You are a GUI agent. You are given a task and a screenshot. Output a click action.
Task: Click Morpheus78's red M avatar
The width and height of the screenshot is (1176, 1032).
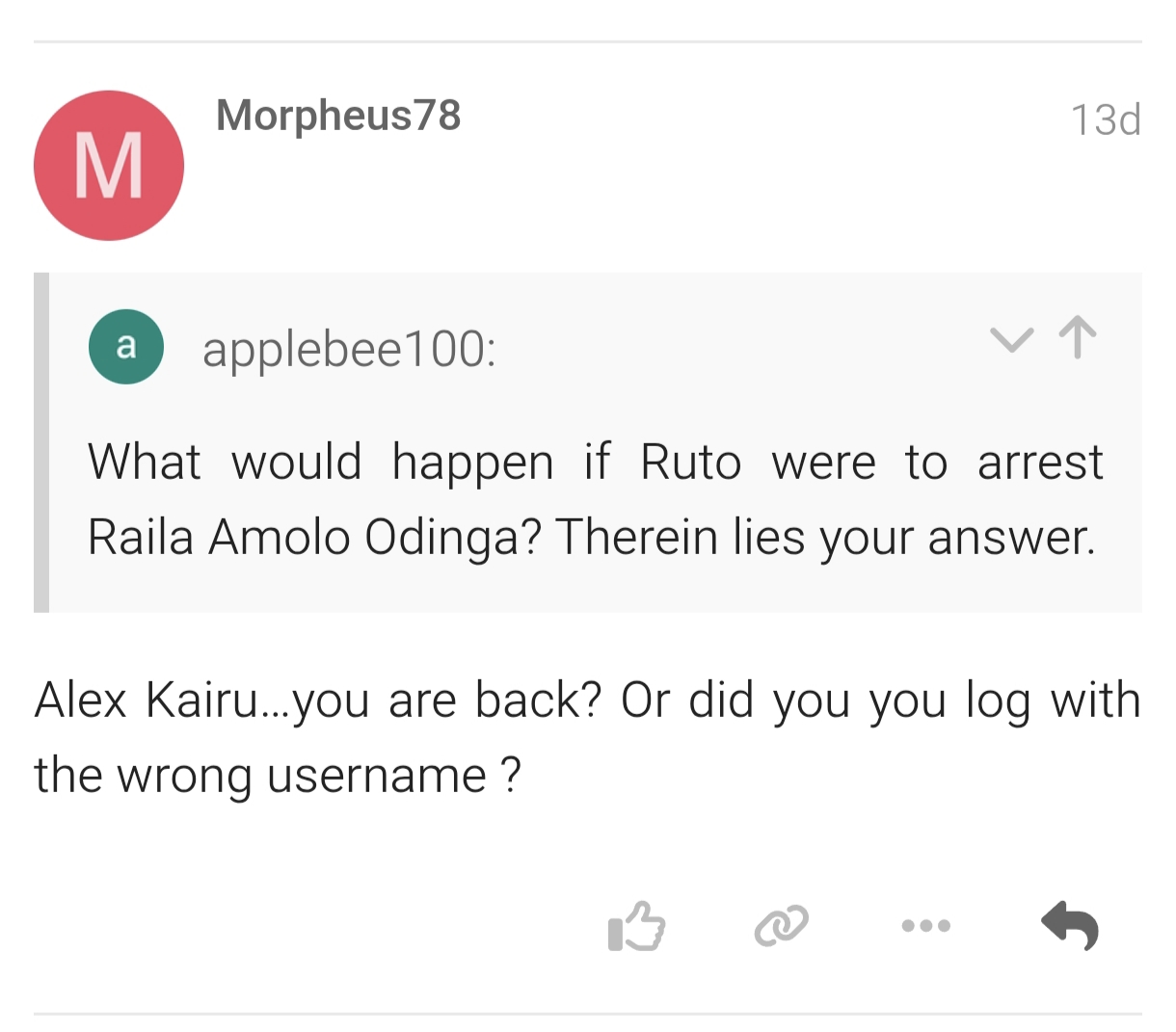tap(109, 166)
